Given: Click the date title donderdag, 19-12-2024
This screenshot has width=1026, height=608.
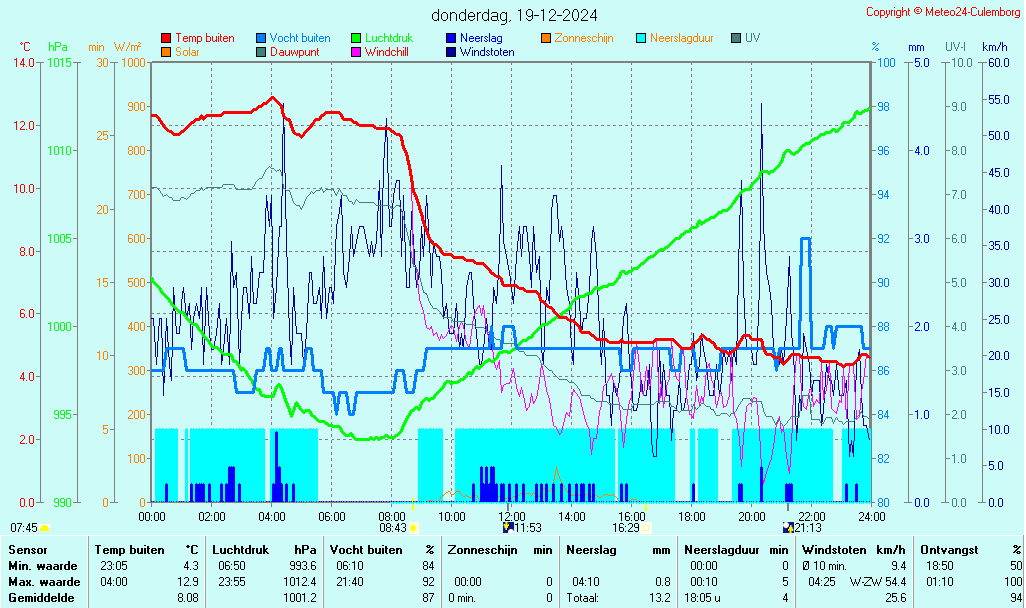Looking at the screenshot, I should pyautogui.click(x=515, y=15).
